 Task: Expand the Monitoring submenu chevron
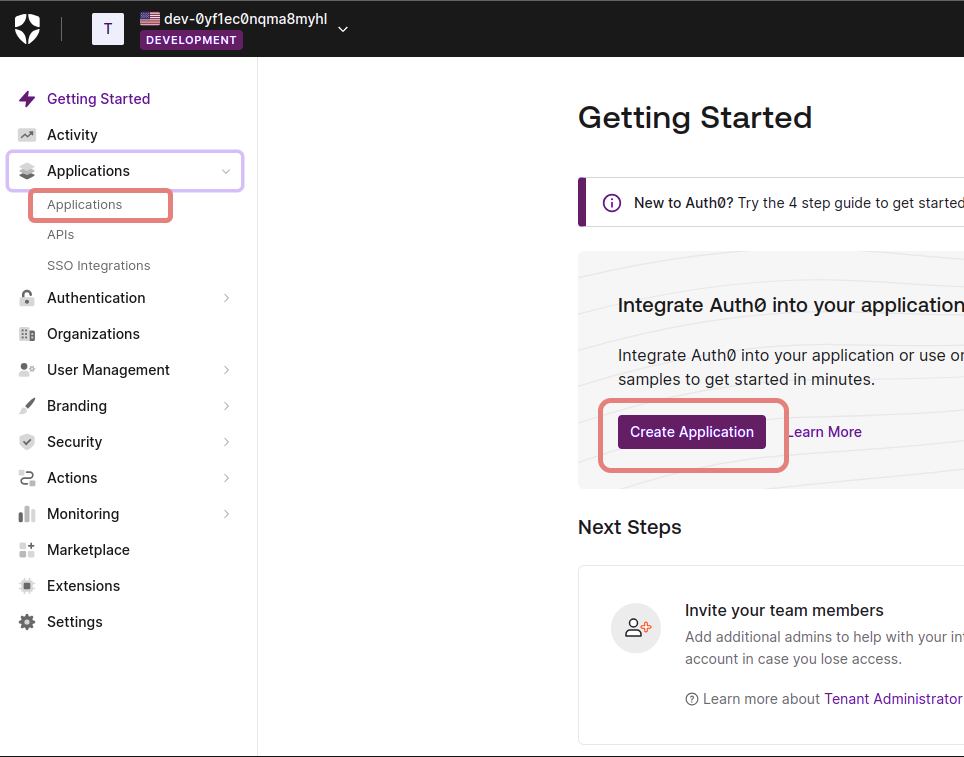pyautogui.click(x=226, y=514)
